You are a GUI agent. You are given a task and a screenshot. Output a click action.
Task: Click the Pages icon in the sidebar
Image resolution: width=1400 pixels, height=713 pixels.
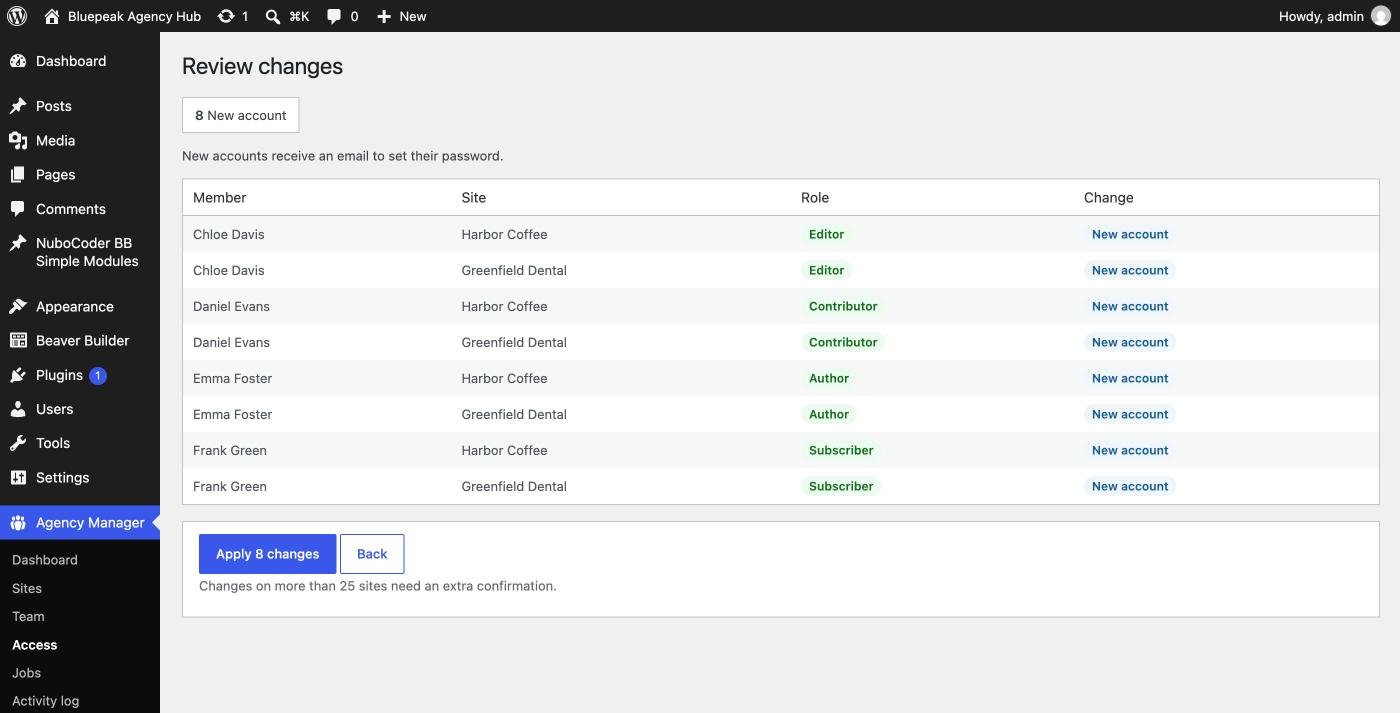[18, 175]
